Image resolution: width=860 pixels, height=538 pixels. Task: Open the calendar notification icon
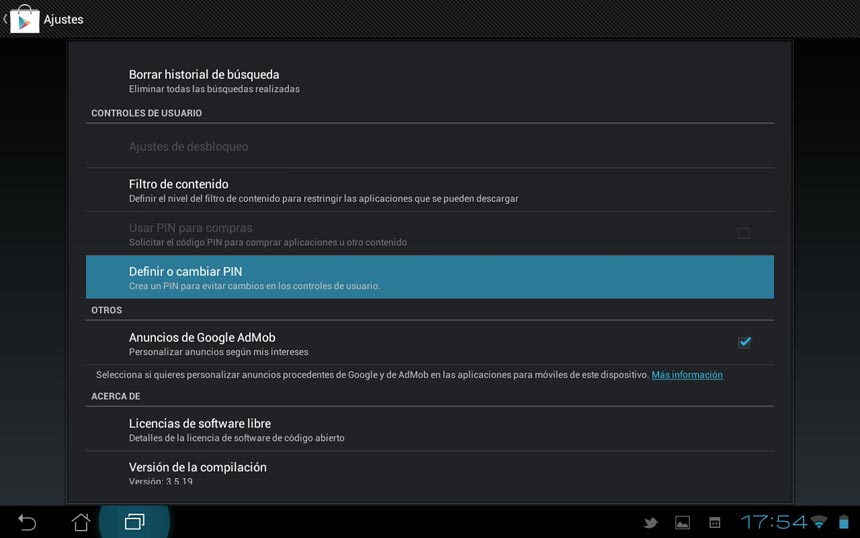pos(715,523)
